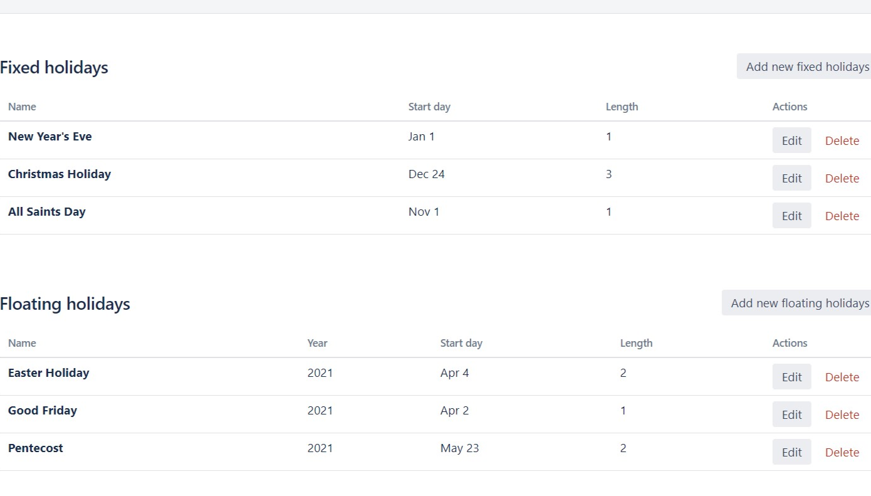Image resolution: width=871 pixels, height=496 pixels.
Task: Edit the Easter Holiday entry
Action: (791, 377)
